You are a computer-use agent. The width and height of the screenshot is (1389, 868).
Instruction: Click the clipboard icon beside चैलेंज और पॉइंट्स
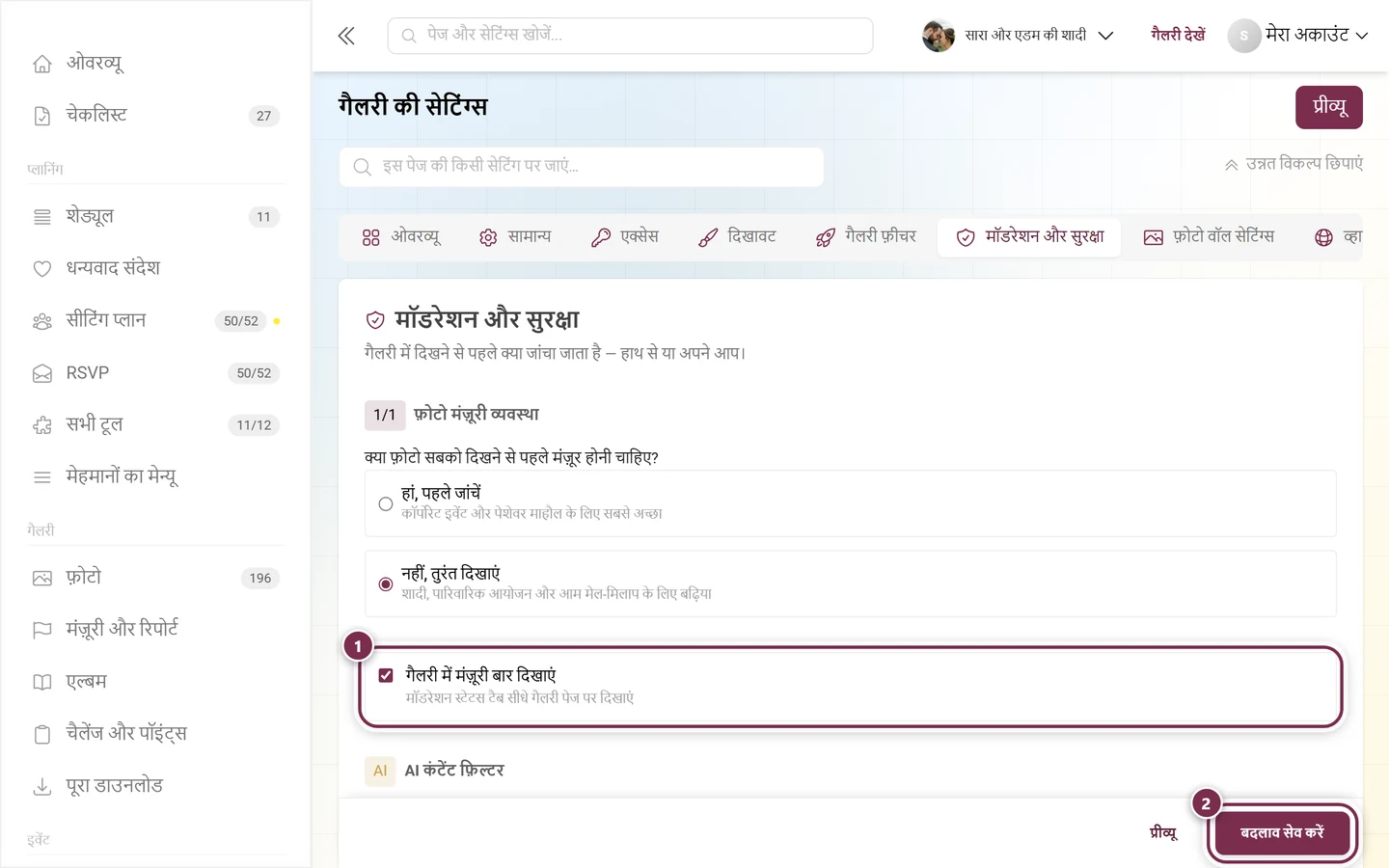click(42, 734)
